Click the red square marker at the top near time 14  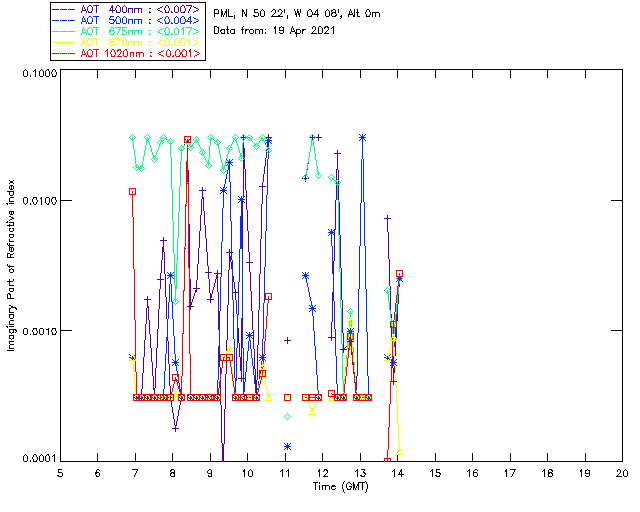400,274
